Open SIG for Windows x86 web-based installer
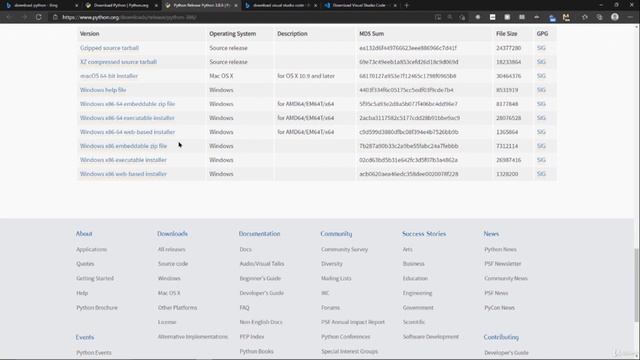Screen dimensions: 640x360 pos(541,174)
